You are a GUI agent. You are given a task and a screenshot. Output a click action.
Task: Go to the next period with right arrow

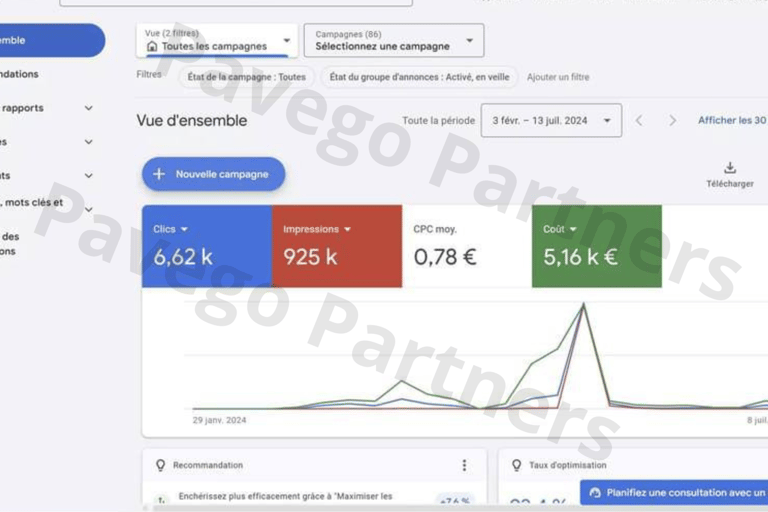(672, 121)
